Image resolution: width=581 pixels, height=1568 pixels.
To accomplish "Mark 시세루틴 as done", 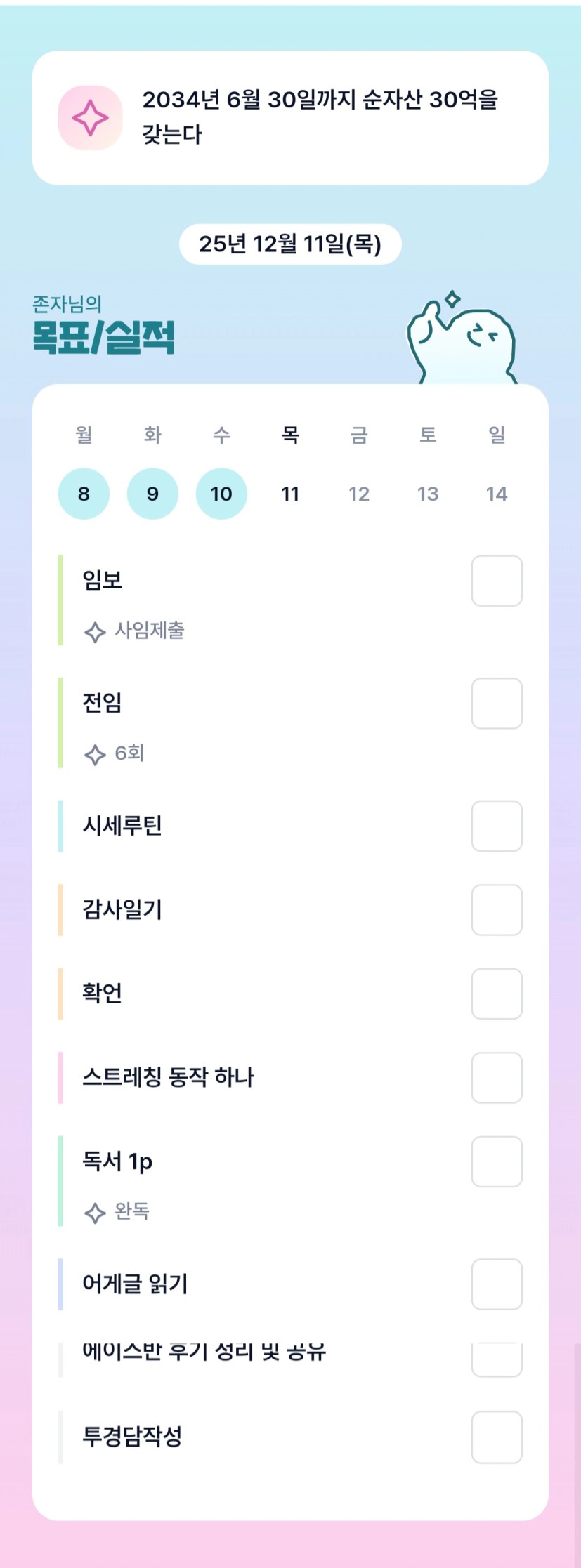I will (x=497, y=826).
